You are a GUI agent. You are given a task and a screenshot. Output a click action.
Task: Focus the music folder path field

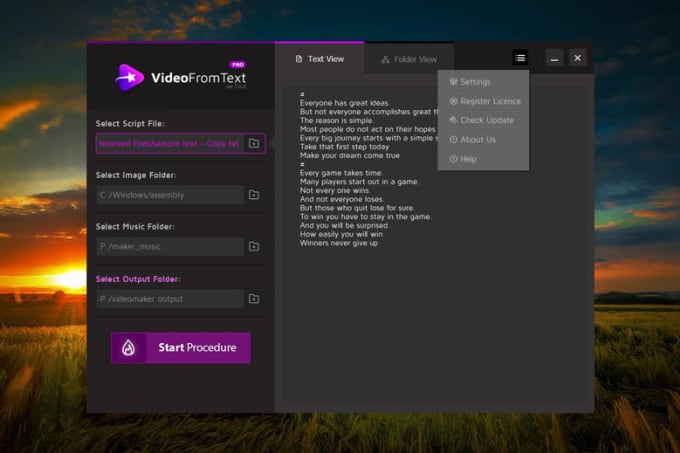coord(170,246)
